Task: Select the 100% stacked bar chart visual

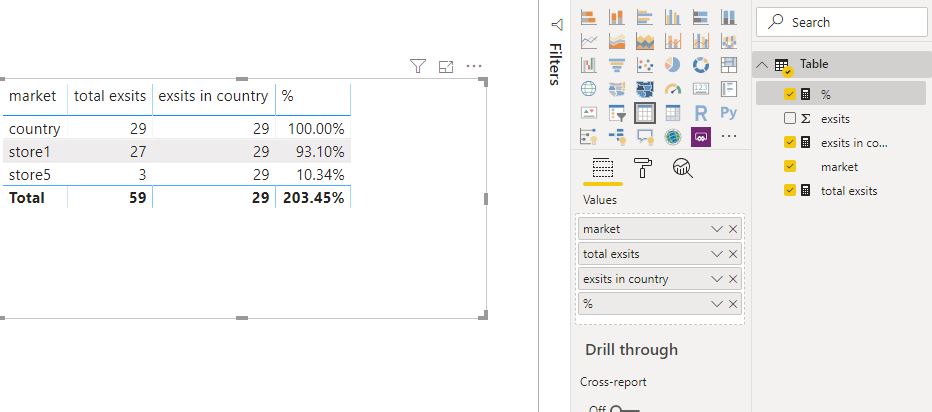Action: (701, 17)
